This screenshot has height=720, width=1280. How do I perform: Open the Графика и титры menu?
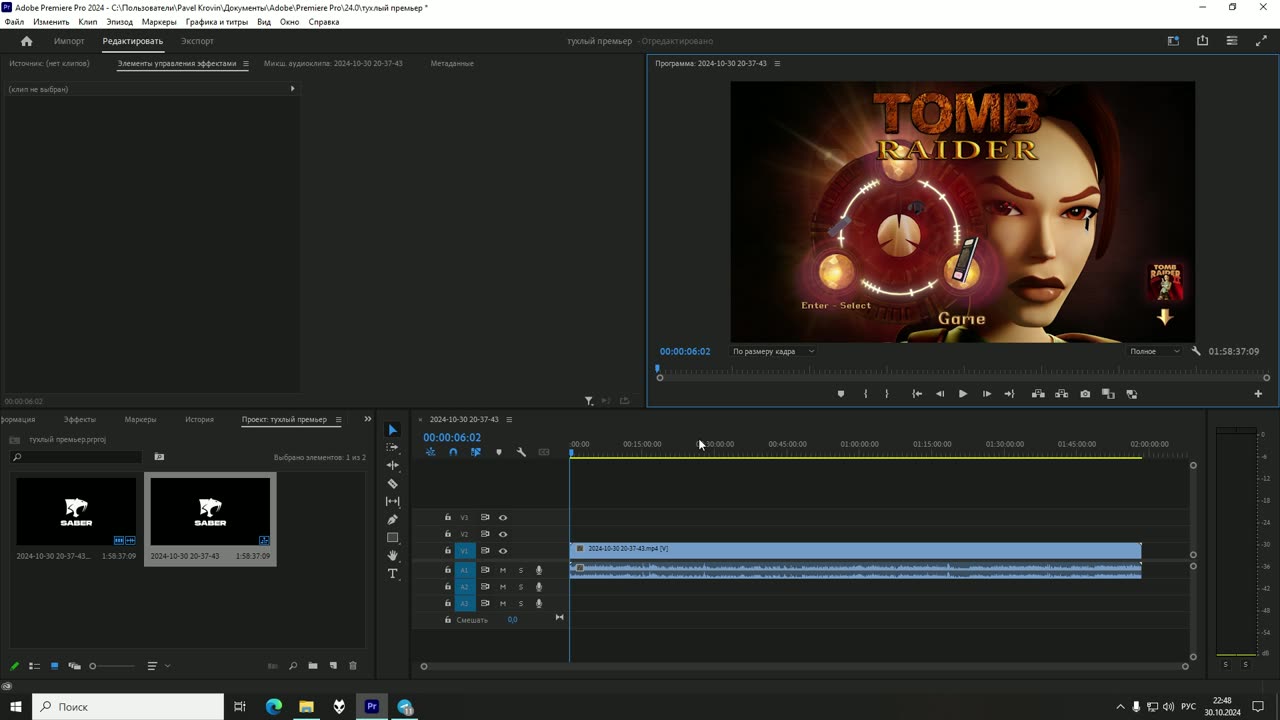217,21
